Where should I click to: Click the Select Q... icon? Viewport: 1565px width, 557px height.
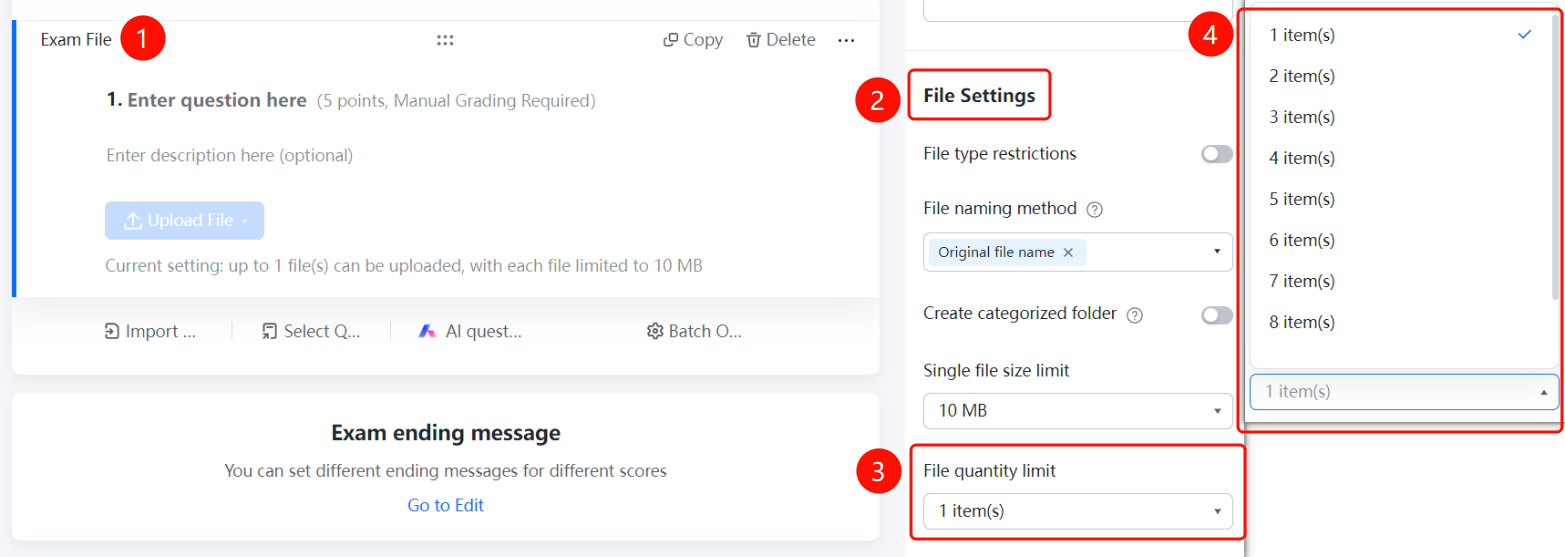coord(270,331)
